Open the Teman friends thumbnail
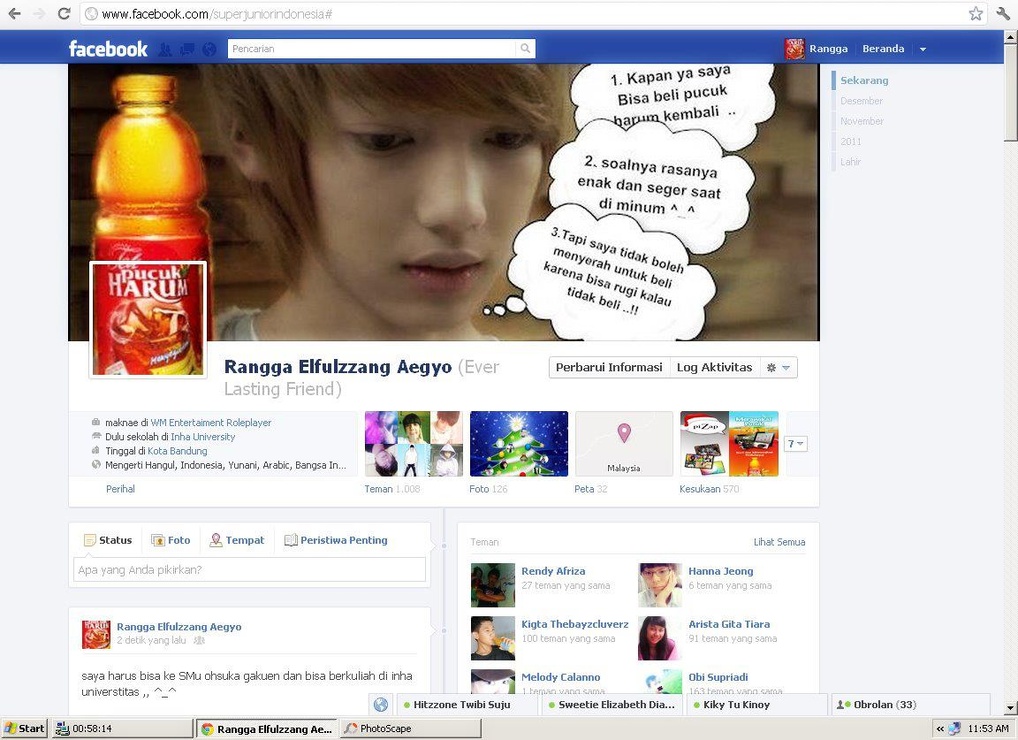The image size is (1018, 740). coord(414,444)
